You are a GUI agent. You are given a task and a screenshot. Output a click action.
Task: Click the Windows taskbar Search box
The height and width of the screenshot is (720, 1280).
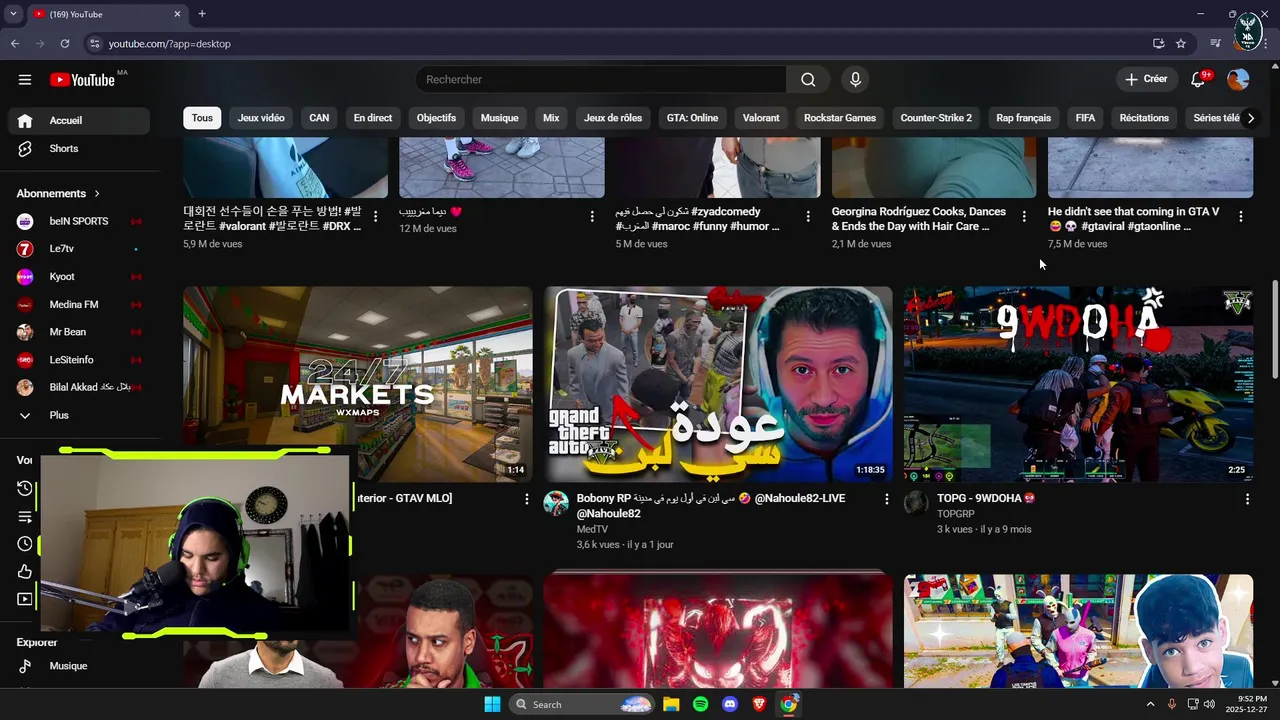pos(582,704)
